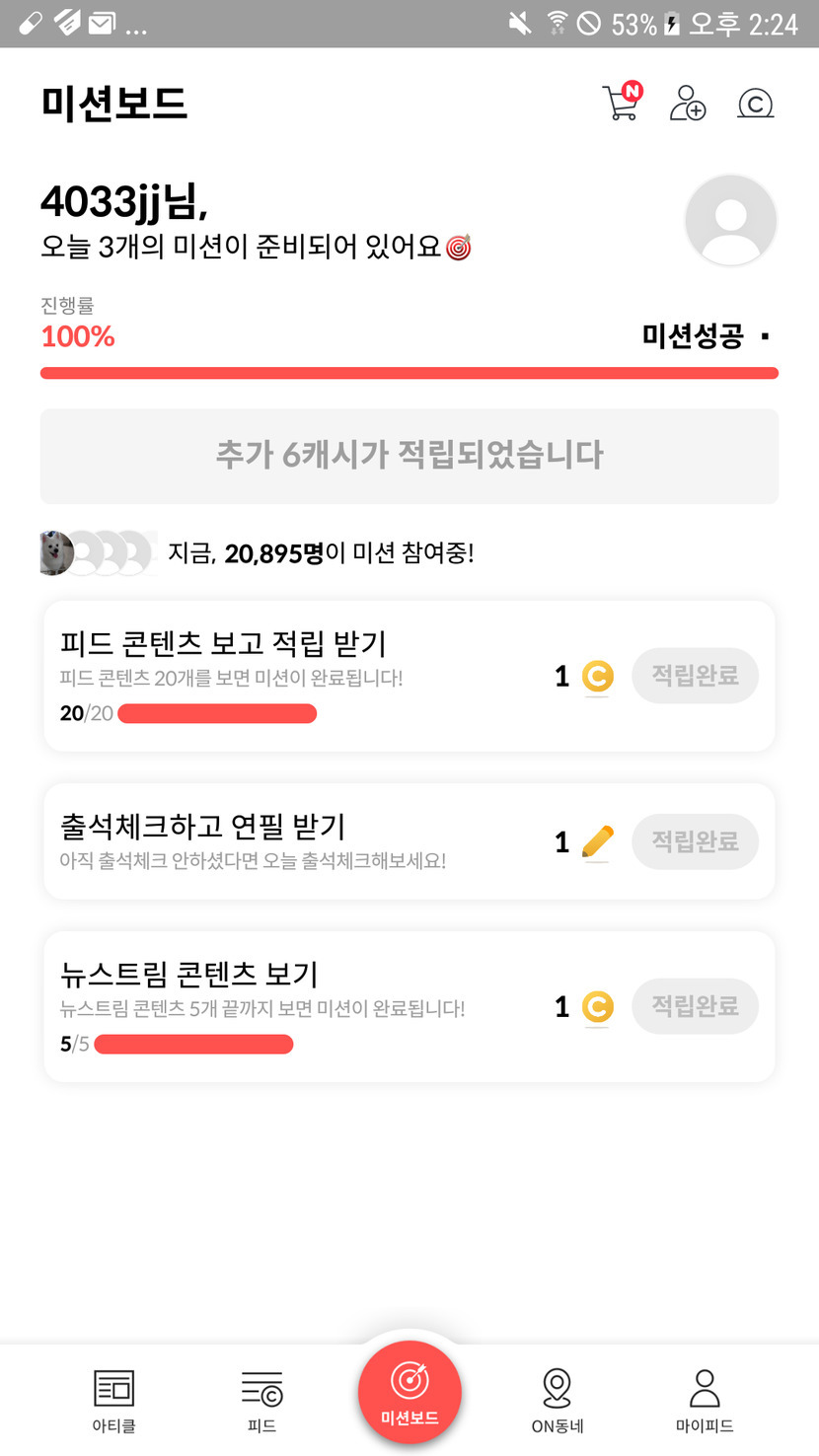
Task: Switch to the 아티클 tab
Action: pos(113,1400)
